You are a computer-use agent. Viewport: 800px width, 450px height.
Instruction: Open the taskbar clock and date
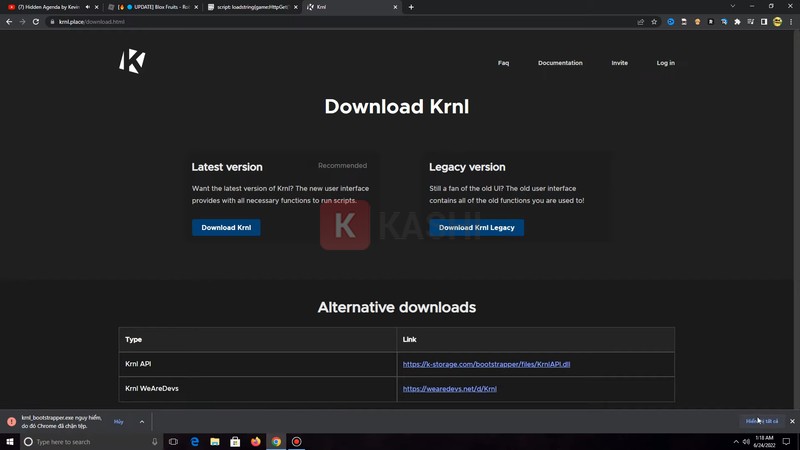coord(764,442)
